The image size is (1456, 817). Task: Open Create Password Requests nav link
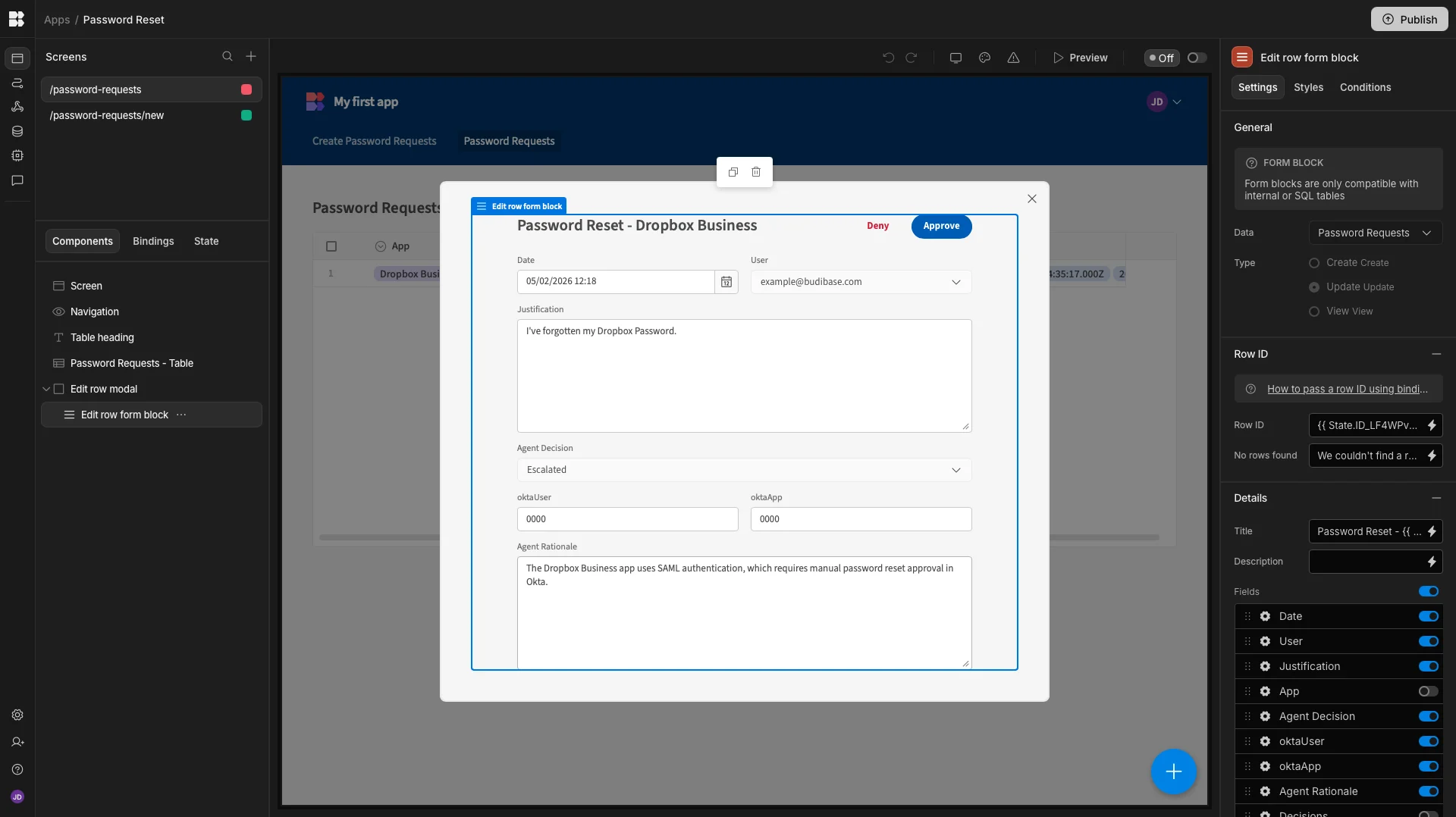pyautogui.click(x=375, y=141)
